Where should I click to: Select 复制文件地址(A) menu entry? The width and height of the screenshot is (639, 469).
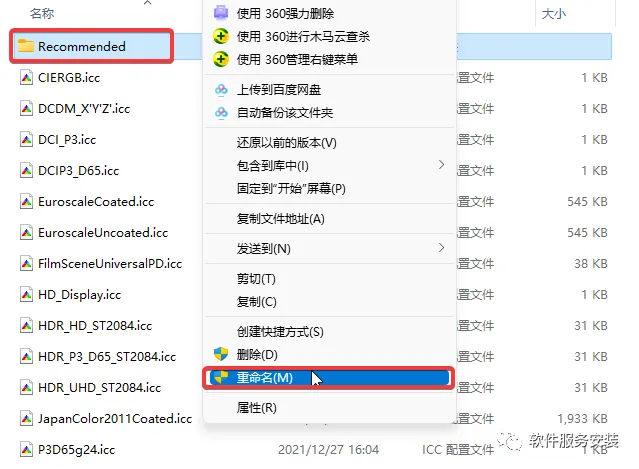281,219
